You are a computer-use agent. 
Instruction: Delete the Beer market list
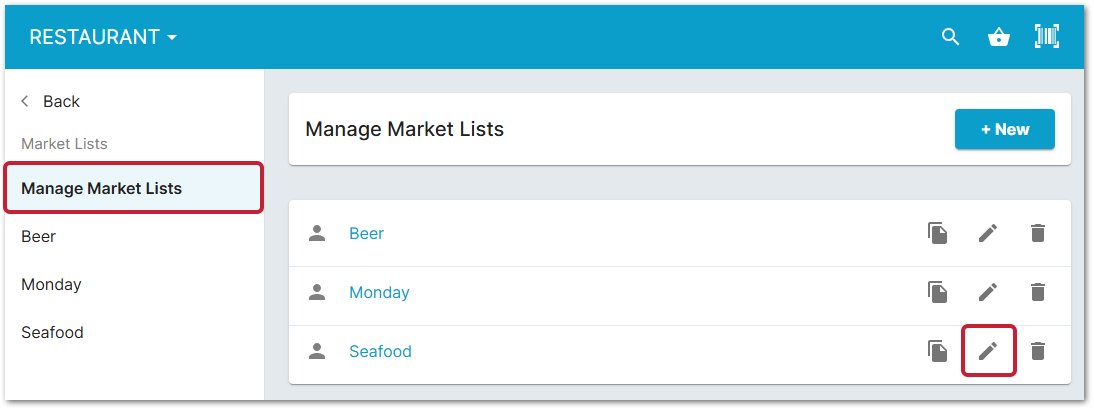[x=1038, y=233]
